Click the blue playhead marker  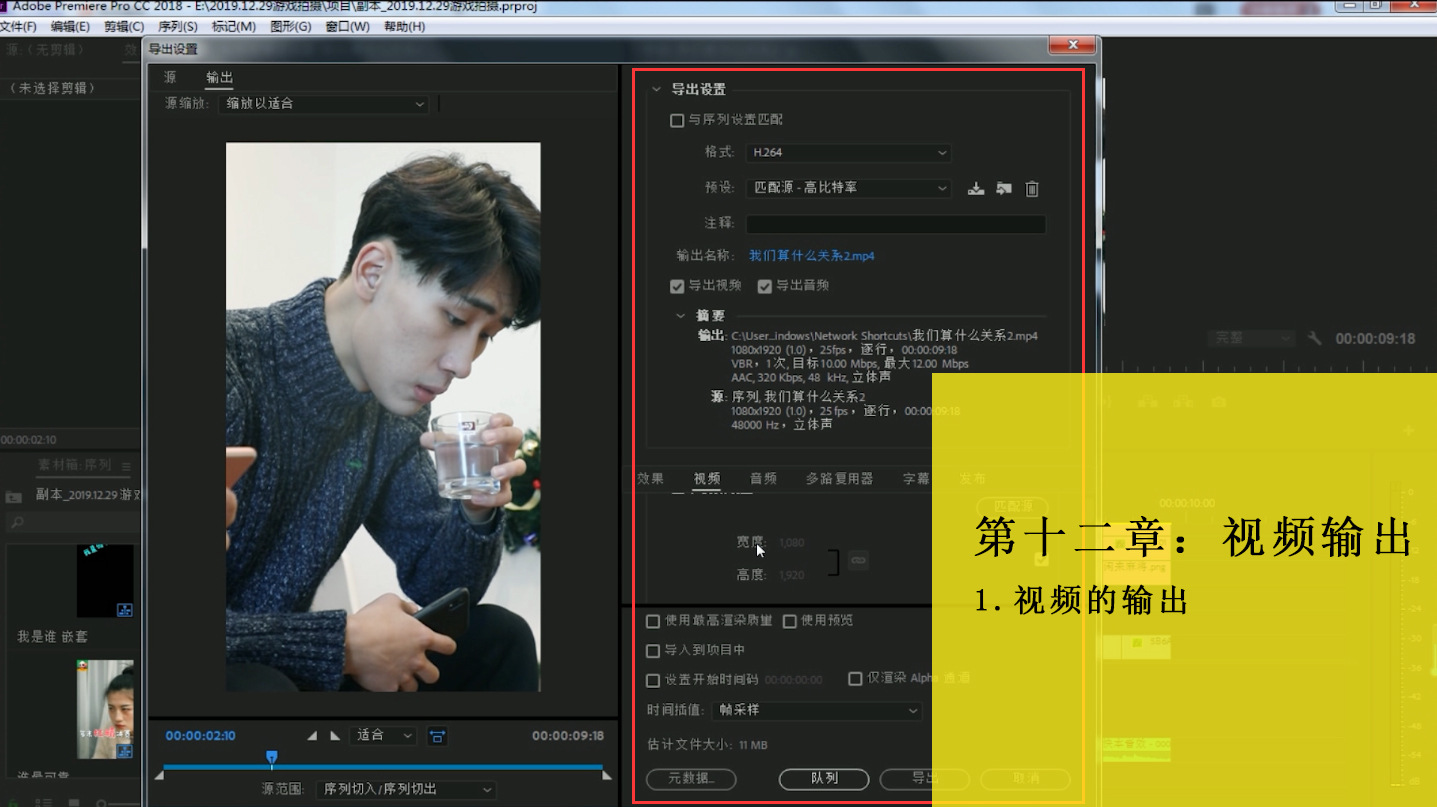pos(271,758)
